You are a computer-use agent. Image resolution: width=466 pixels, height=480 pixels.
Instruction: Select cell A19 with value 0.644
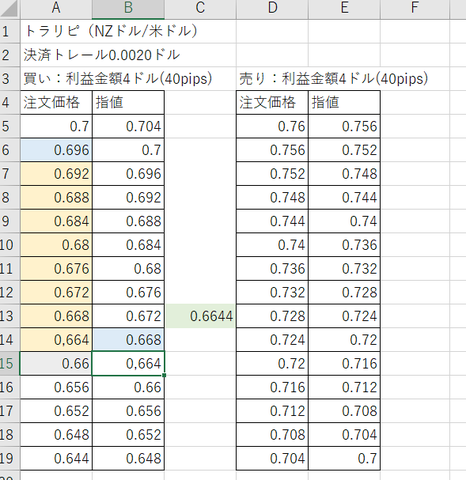point(56,458)
